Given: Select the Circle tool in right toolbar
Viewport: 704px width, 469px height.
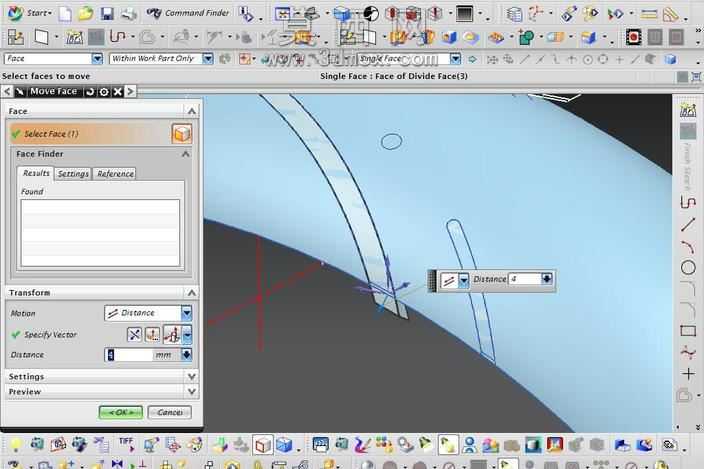Looking at the screenshot, I should click(688, 268).
